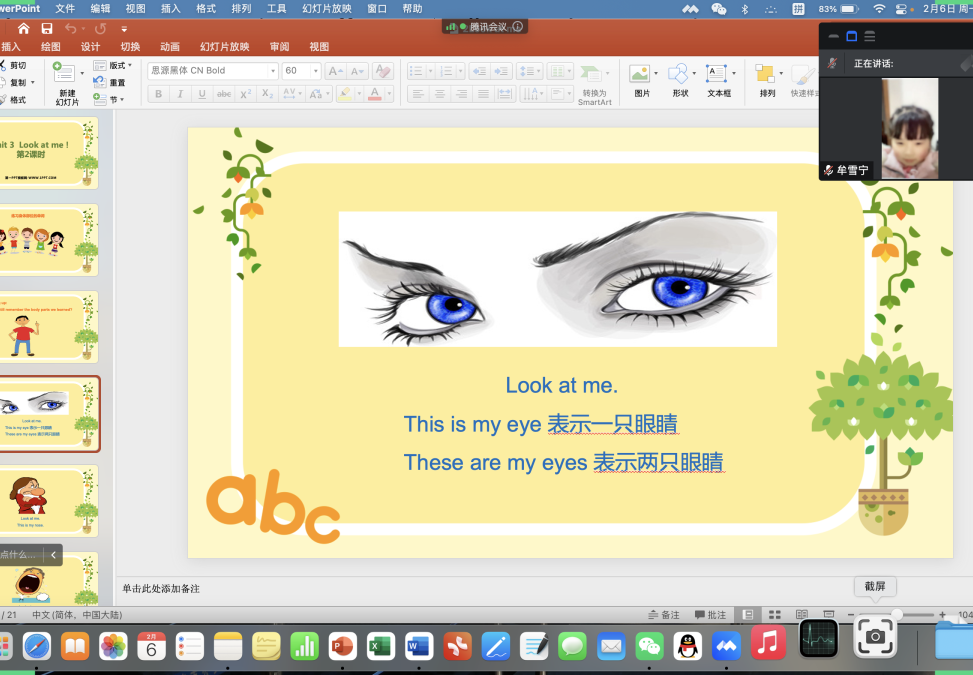The width and height of the screenshot is (973, 675).
Task: Click the clear formatting eraser icon
Action: (382, 71)
